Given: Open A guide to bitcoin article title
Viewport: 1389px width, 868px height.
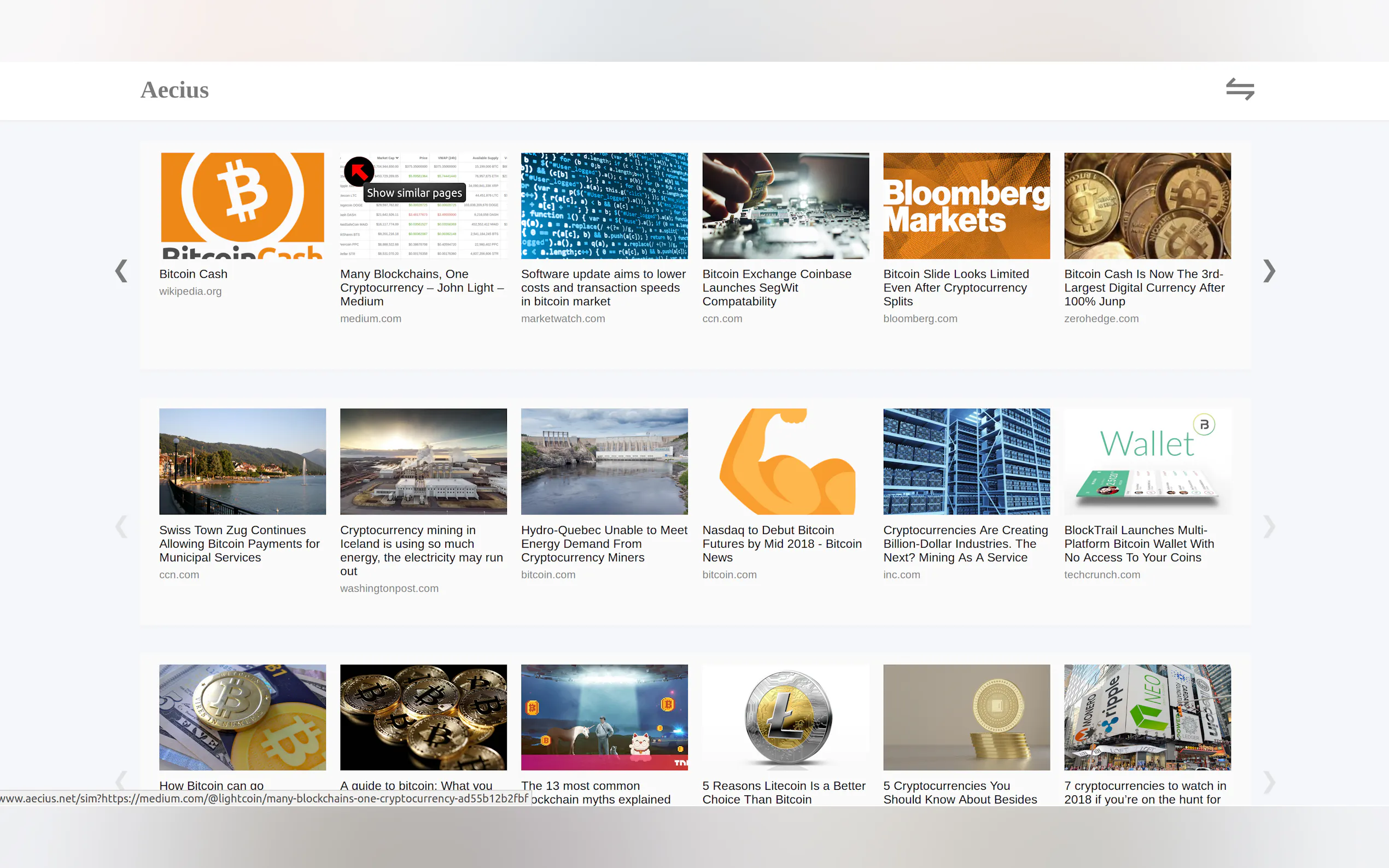Looking at the screenshot, I should click(416, 785).
